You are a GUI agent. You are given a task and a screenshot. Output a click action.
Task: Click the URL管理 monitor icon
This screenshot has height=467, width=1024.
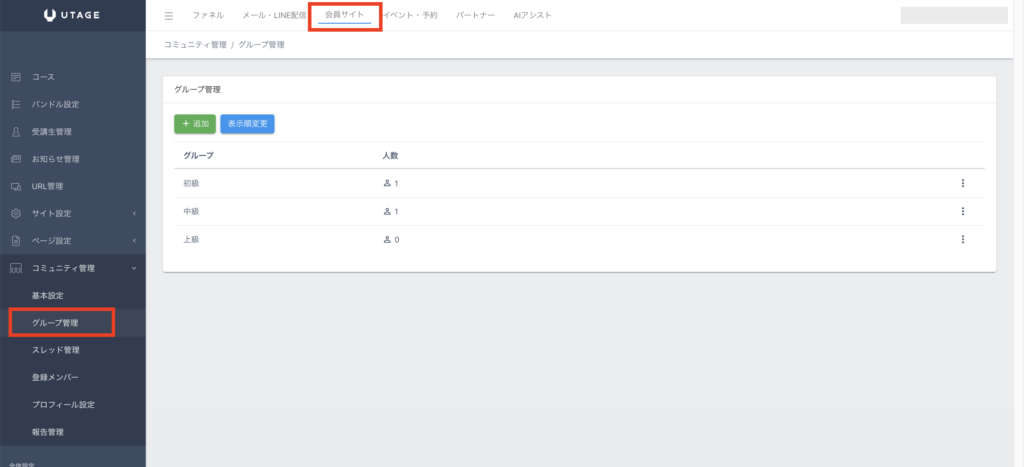point(16,186)
